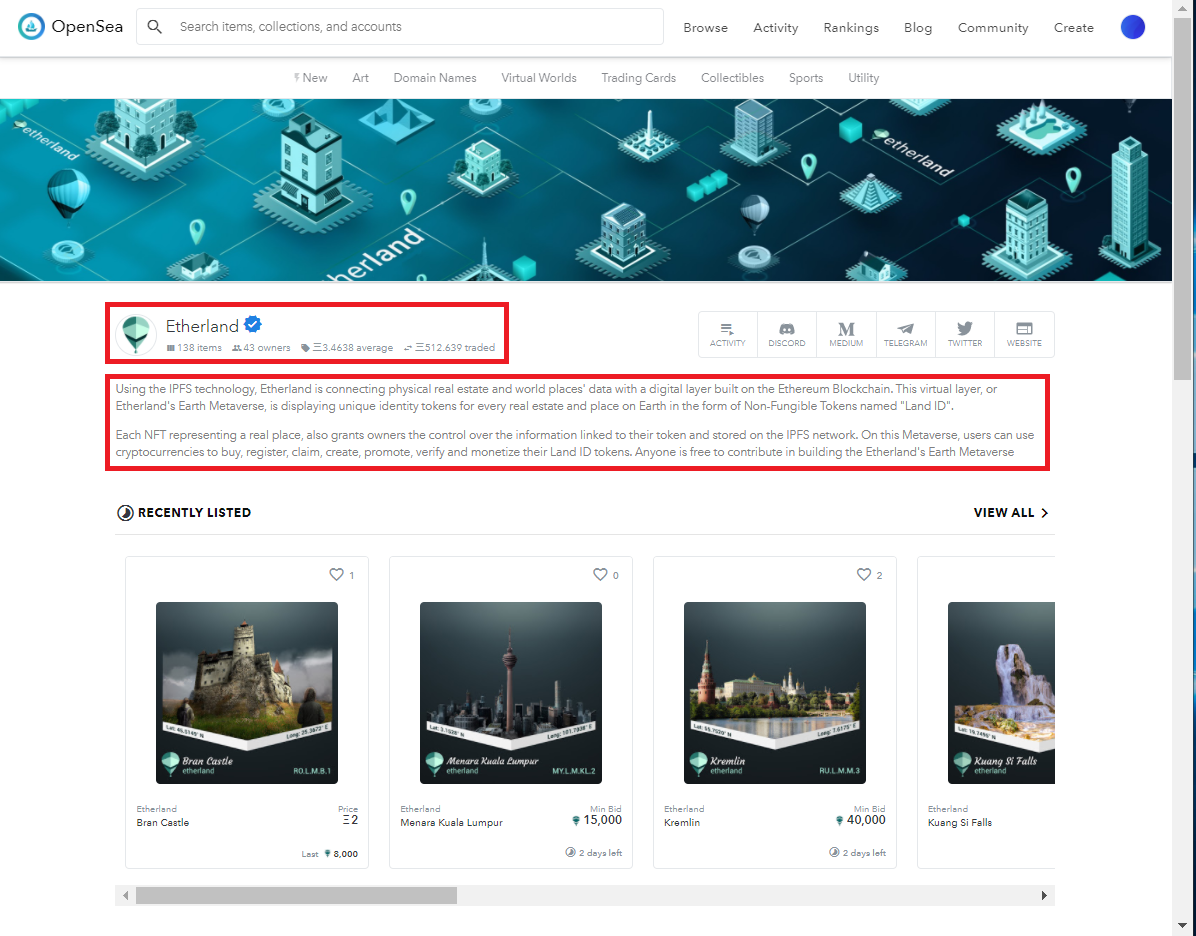
Task: Click the 512.639 traded stat
Action: pos(449,348)
